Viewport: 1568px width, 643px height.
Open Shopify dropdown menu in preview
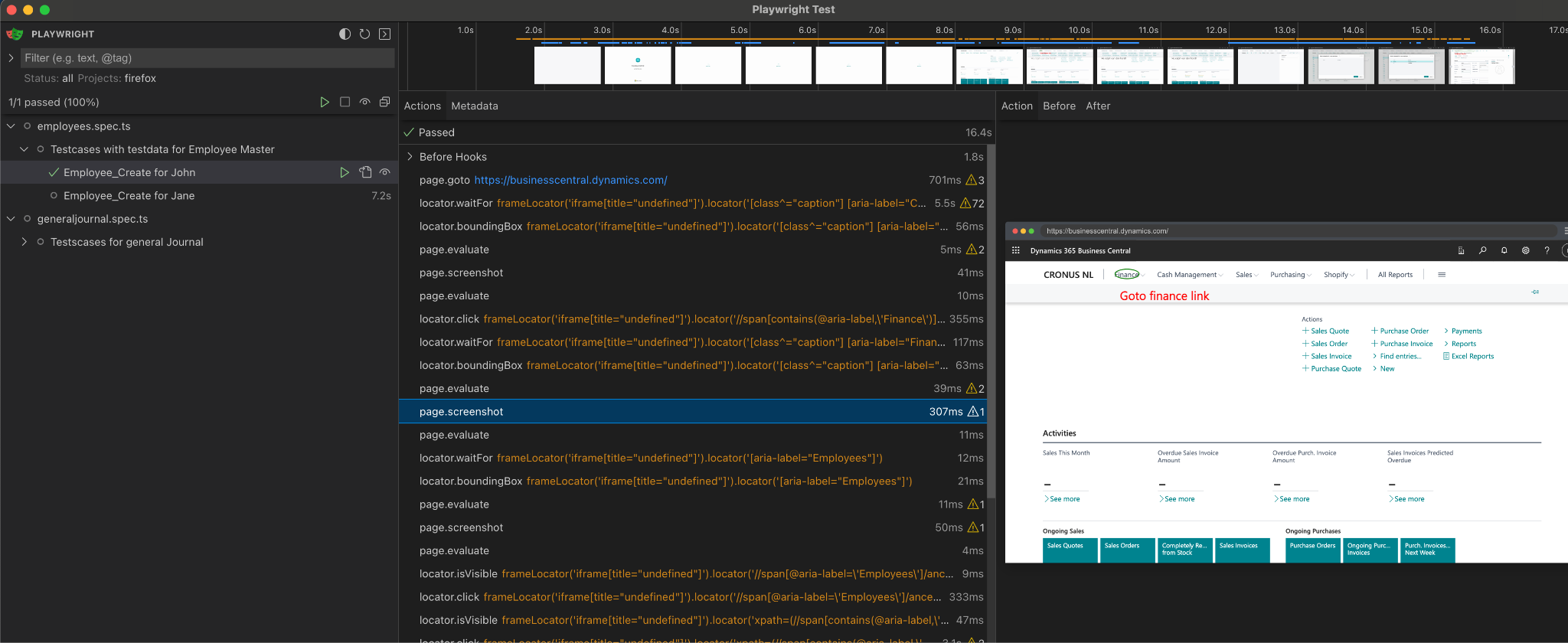(x=1339, y=275)
